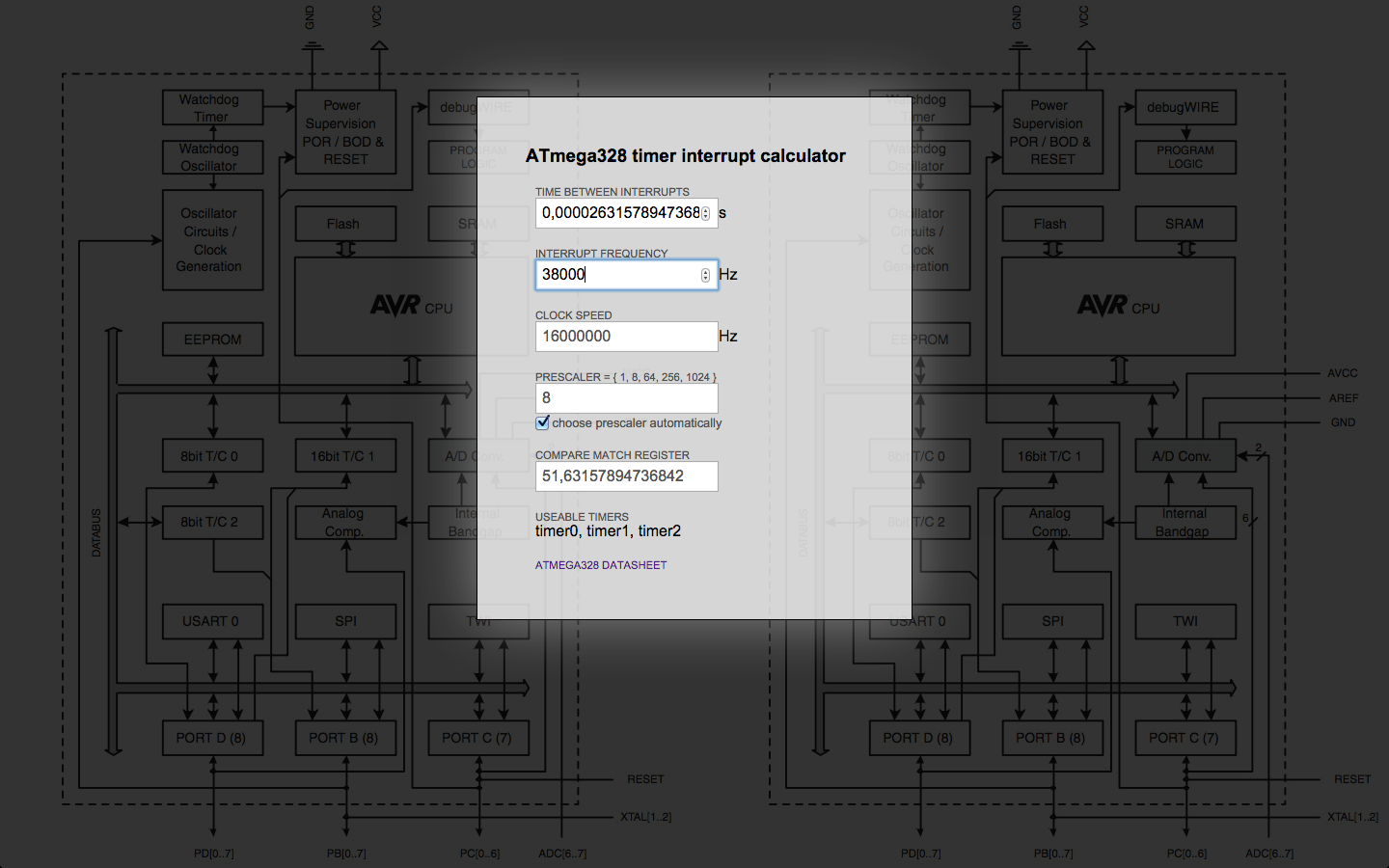Click the AVCC pin label
Viewport: 1389px width, 868px height.
click(1343, 373)
